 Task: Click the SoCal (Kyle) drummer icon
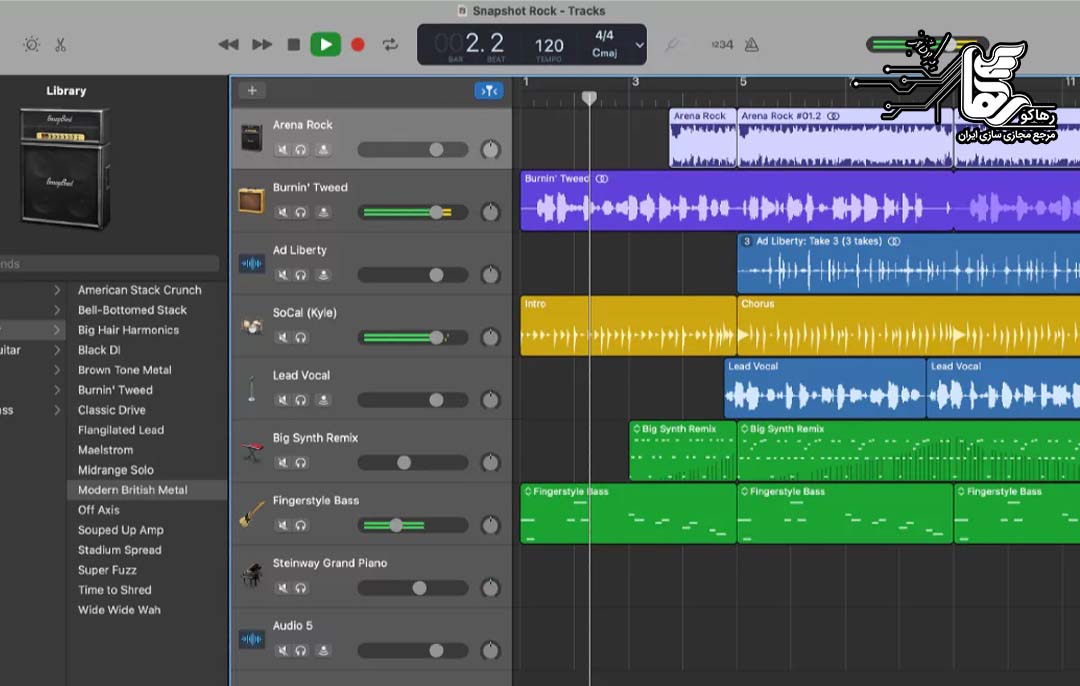pyautogui.click(x=251, y=326)
